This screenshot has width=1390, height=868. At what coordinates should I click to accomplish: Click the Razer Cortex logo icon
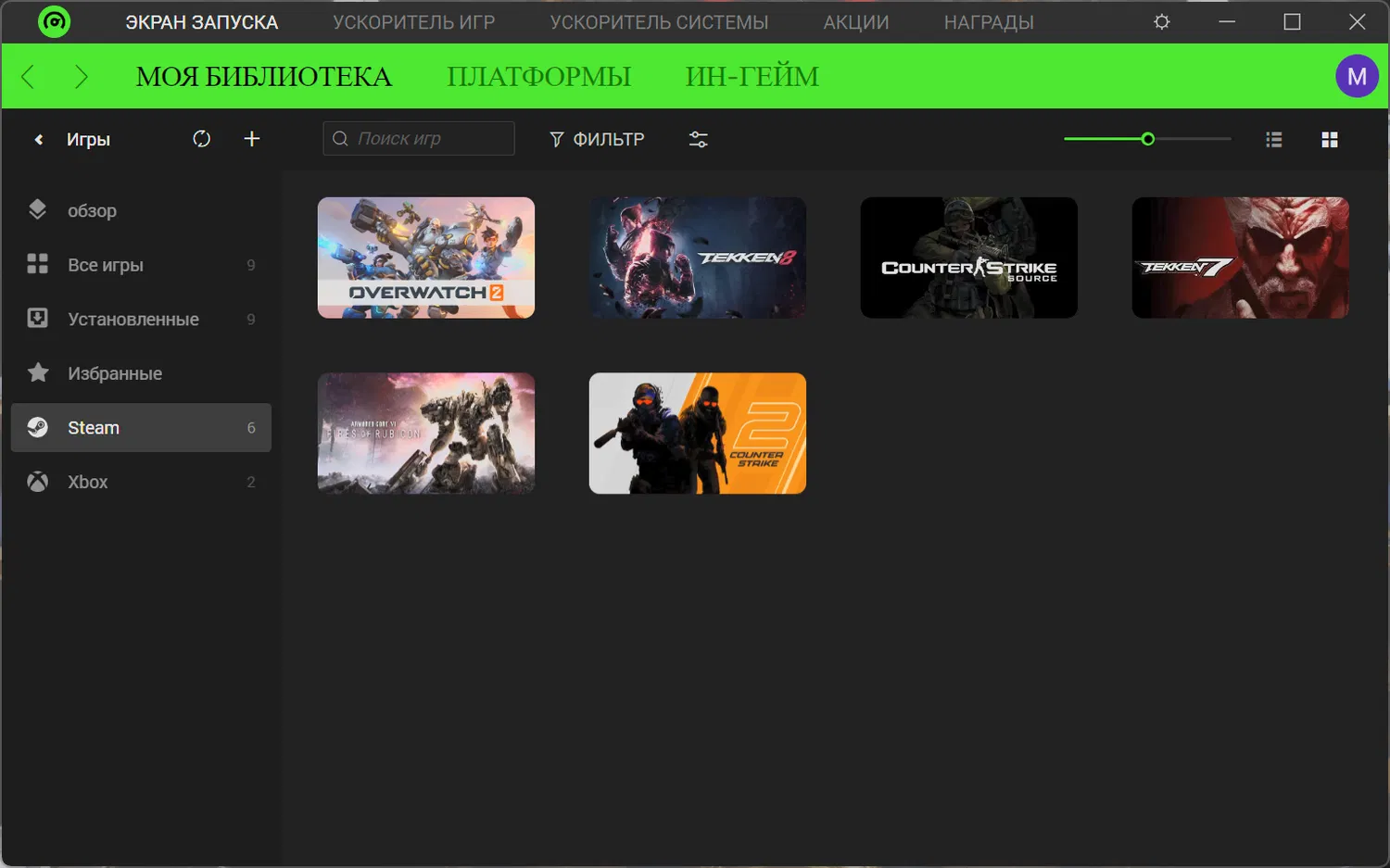(x=54, y=21)
